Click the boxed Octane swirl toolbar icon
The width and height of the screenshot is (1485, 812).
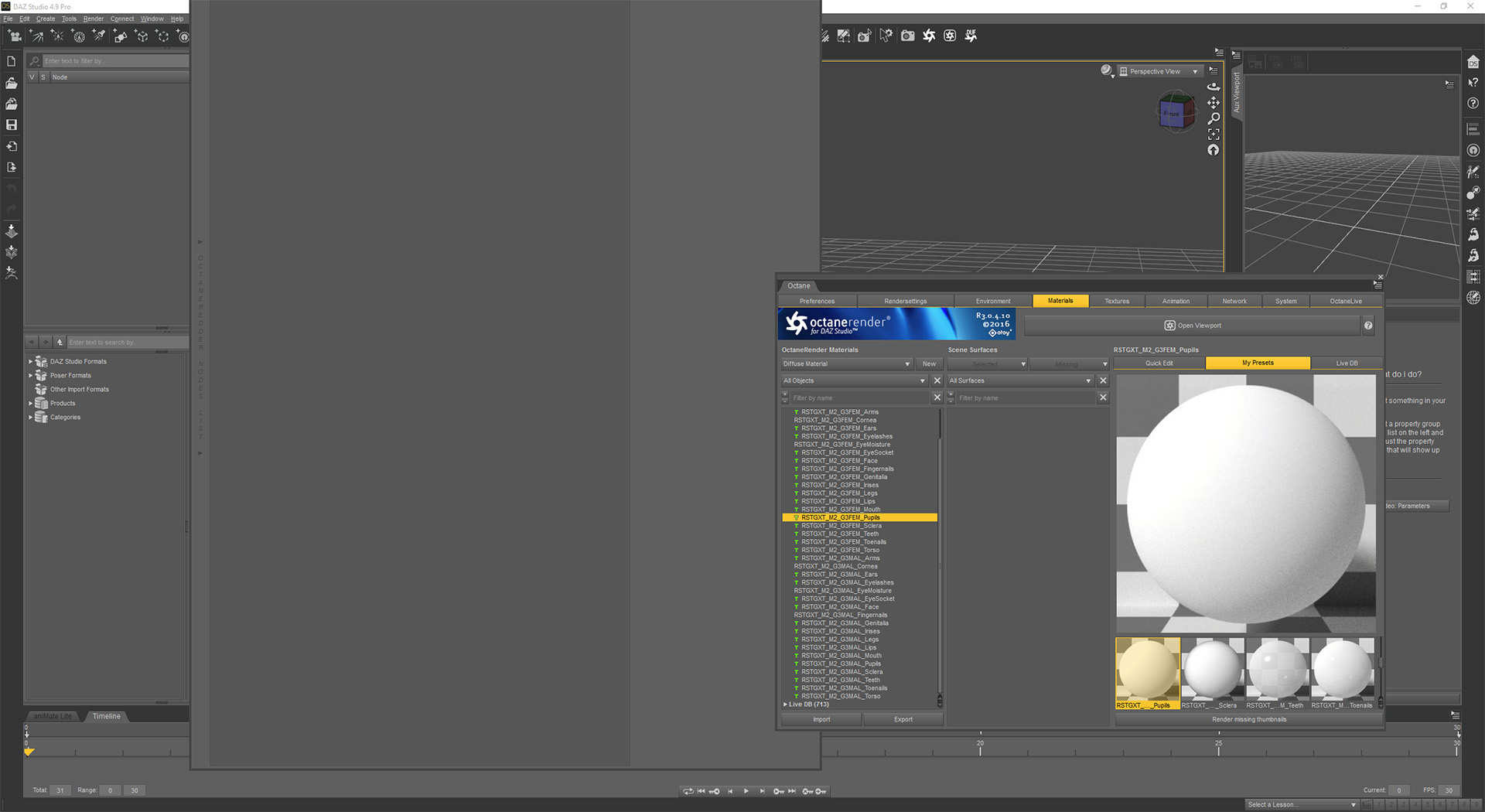[950, 36]
